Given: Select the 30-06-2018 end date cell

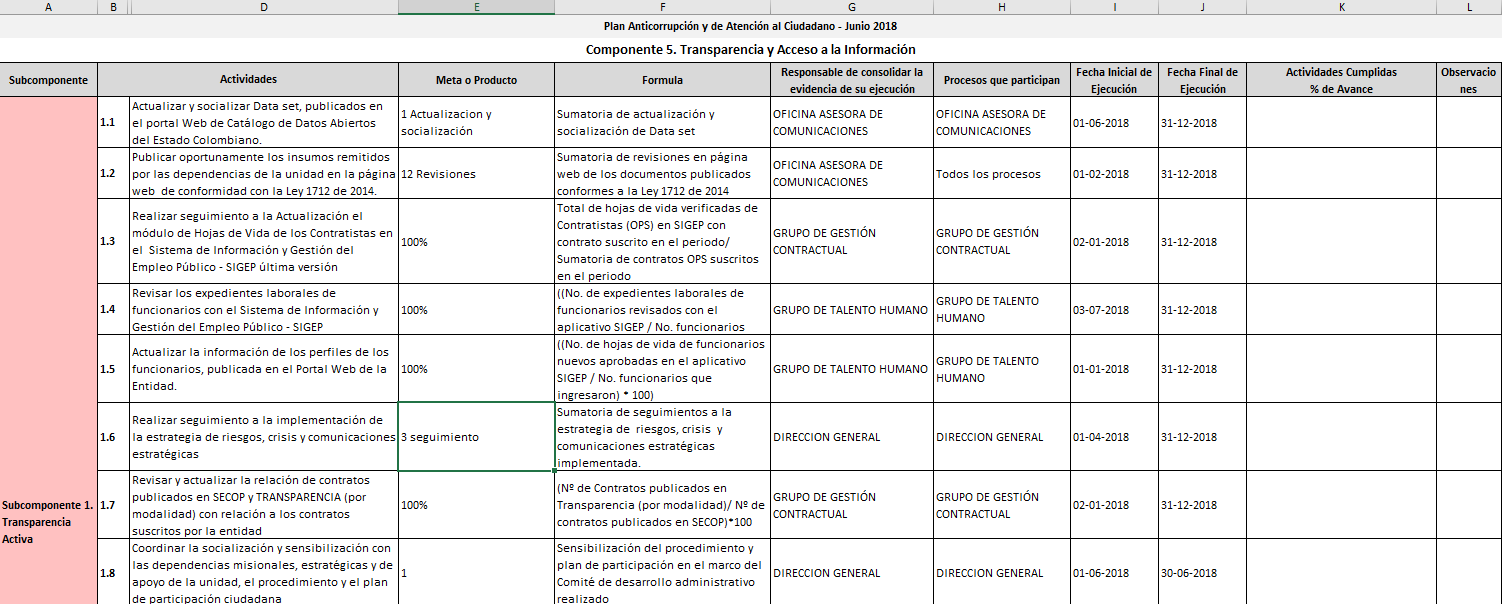Looking at the screenshot, I should (x=1201, y=573).
